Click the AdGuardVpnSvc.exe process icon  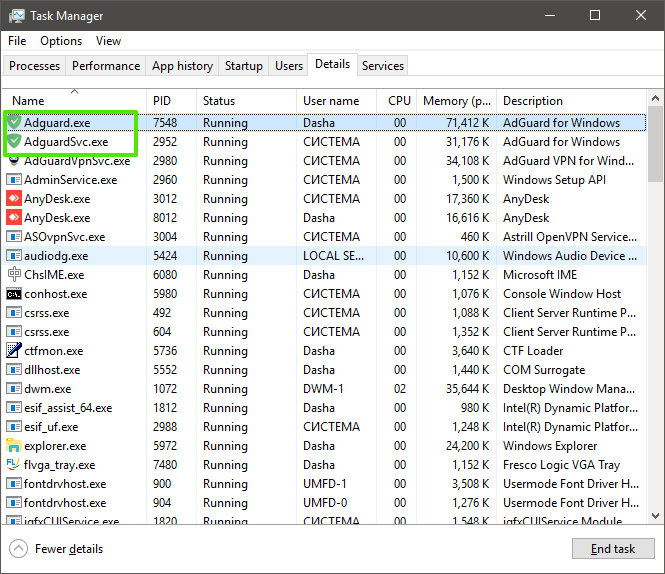(14, 161)
